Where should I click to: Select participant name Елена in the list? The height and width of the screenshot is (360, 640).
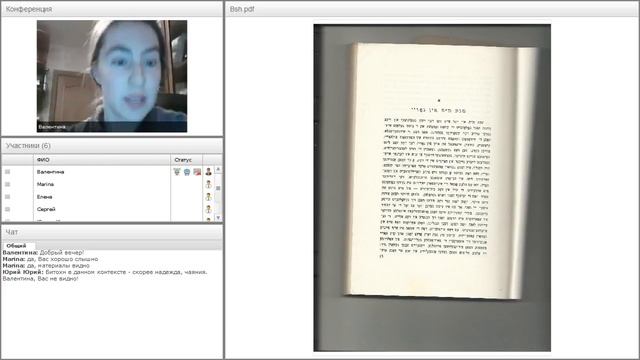click(x=44, y=197)
